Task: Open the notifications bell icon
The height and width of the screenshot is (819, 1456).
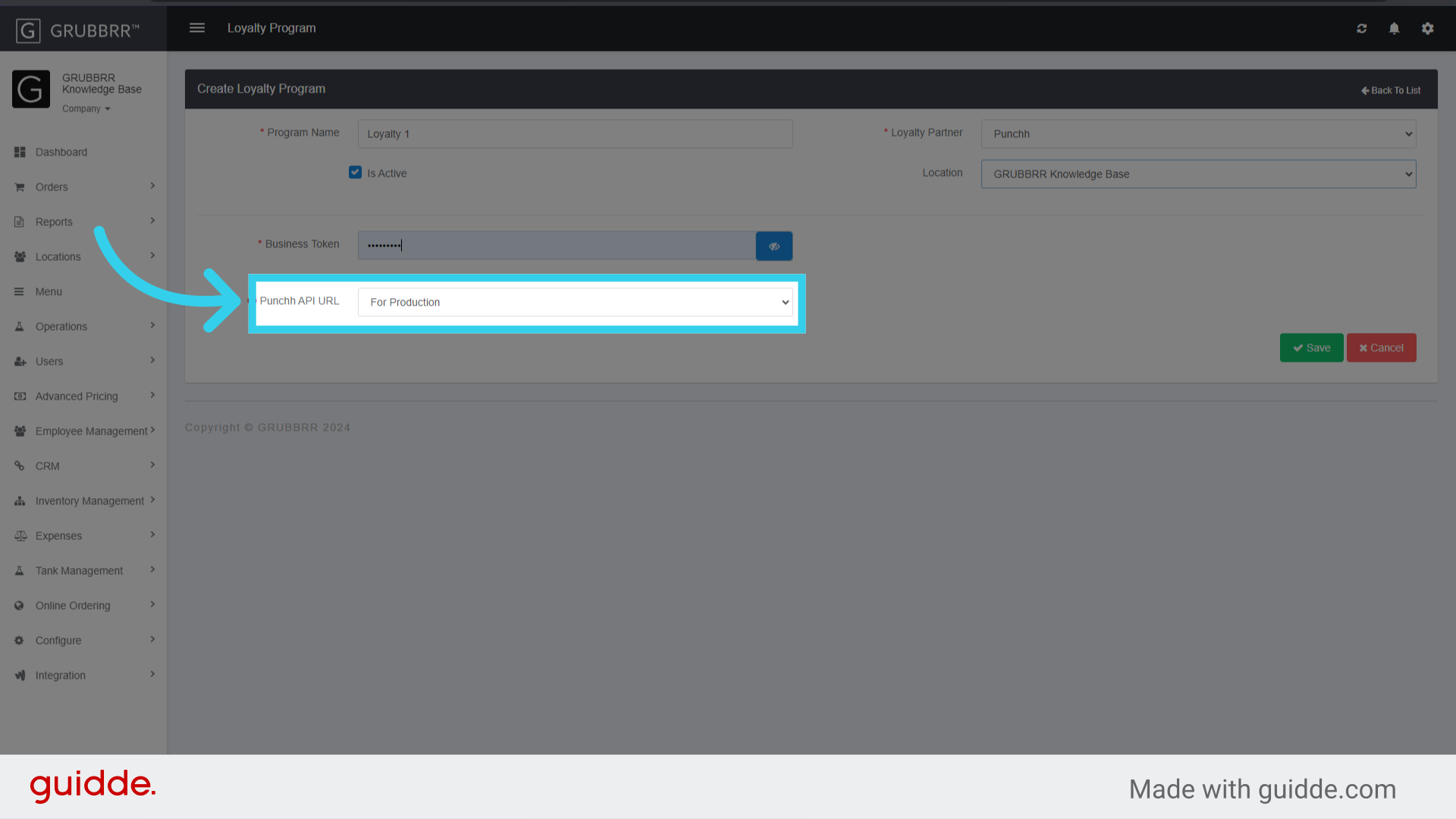Action: pos(1394,28)
